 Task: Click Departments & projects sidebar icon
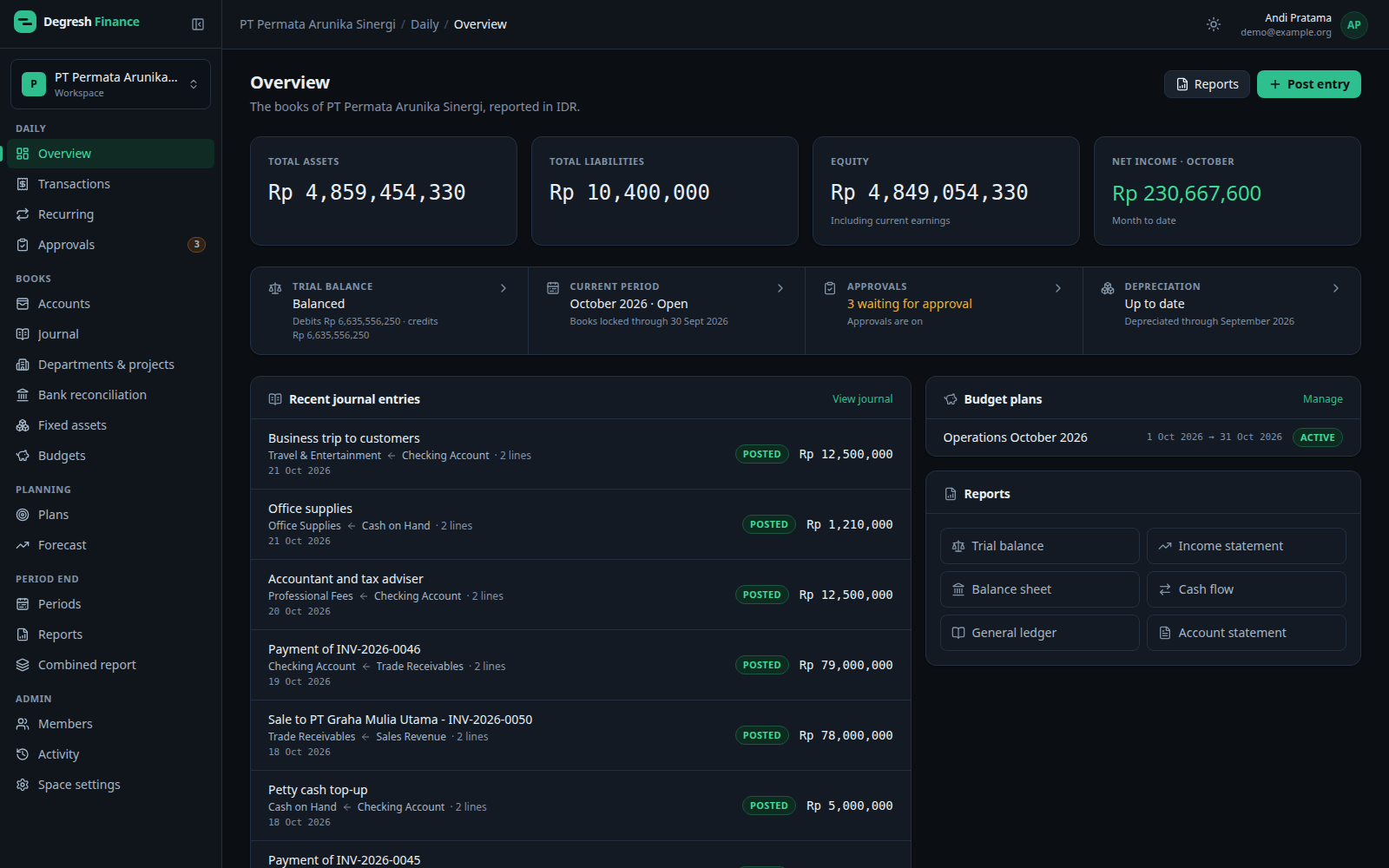(23, 365)
